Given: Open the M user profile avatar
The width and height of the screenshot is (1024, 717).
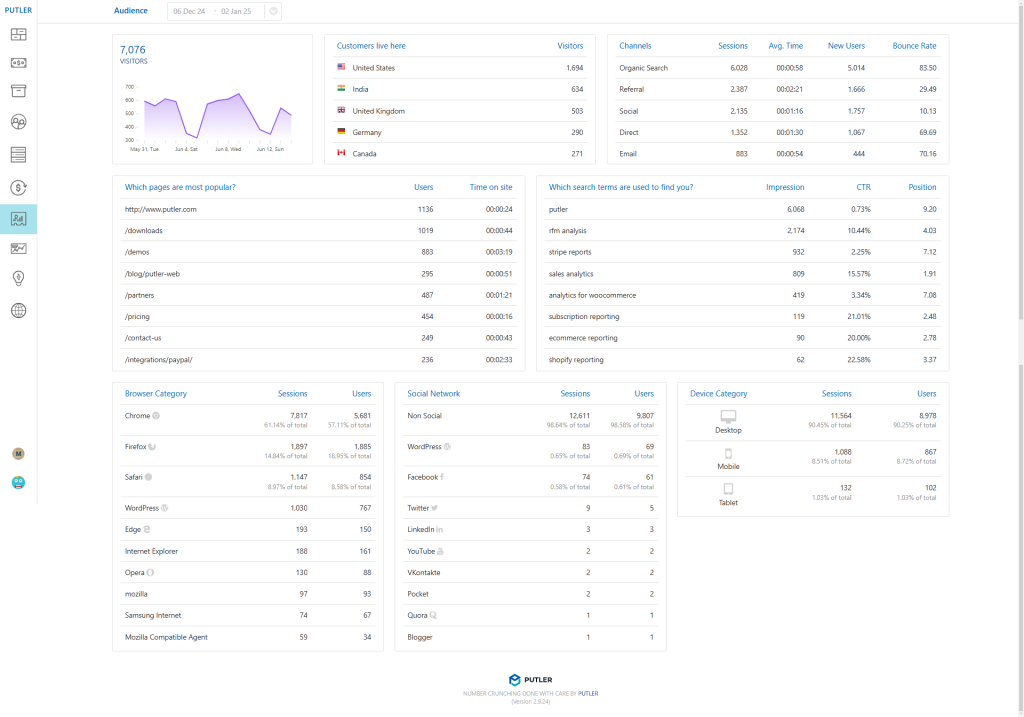Looking at the screenshot, I should (x=18, y=453).
